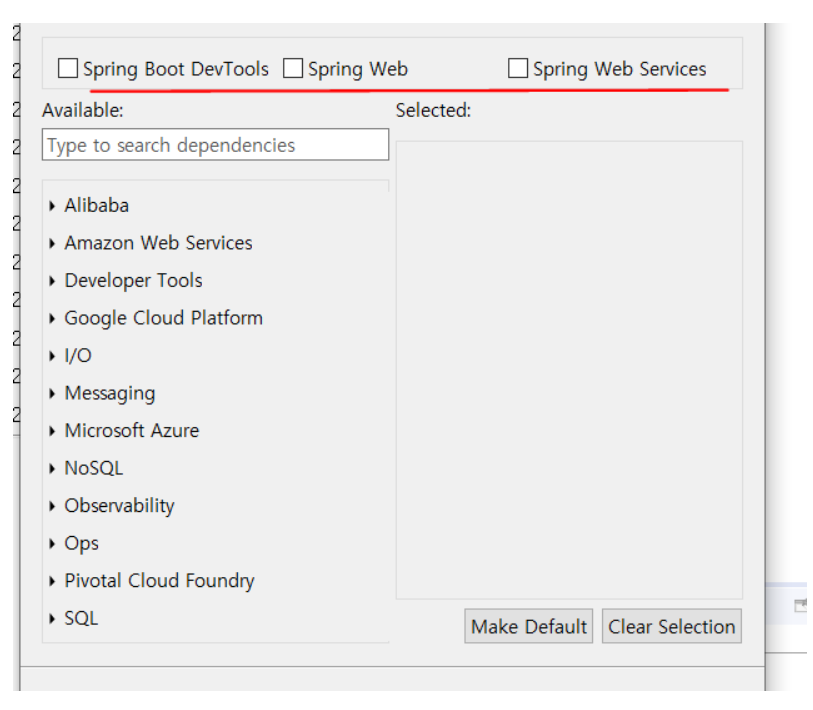This screenshot has width=813, height=710.
Task: Select the Developer Tools label
Action: tap(133, 281)
